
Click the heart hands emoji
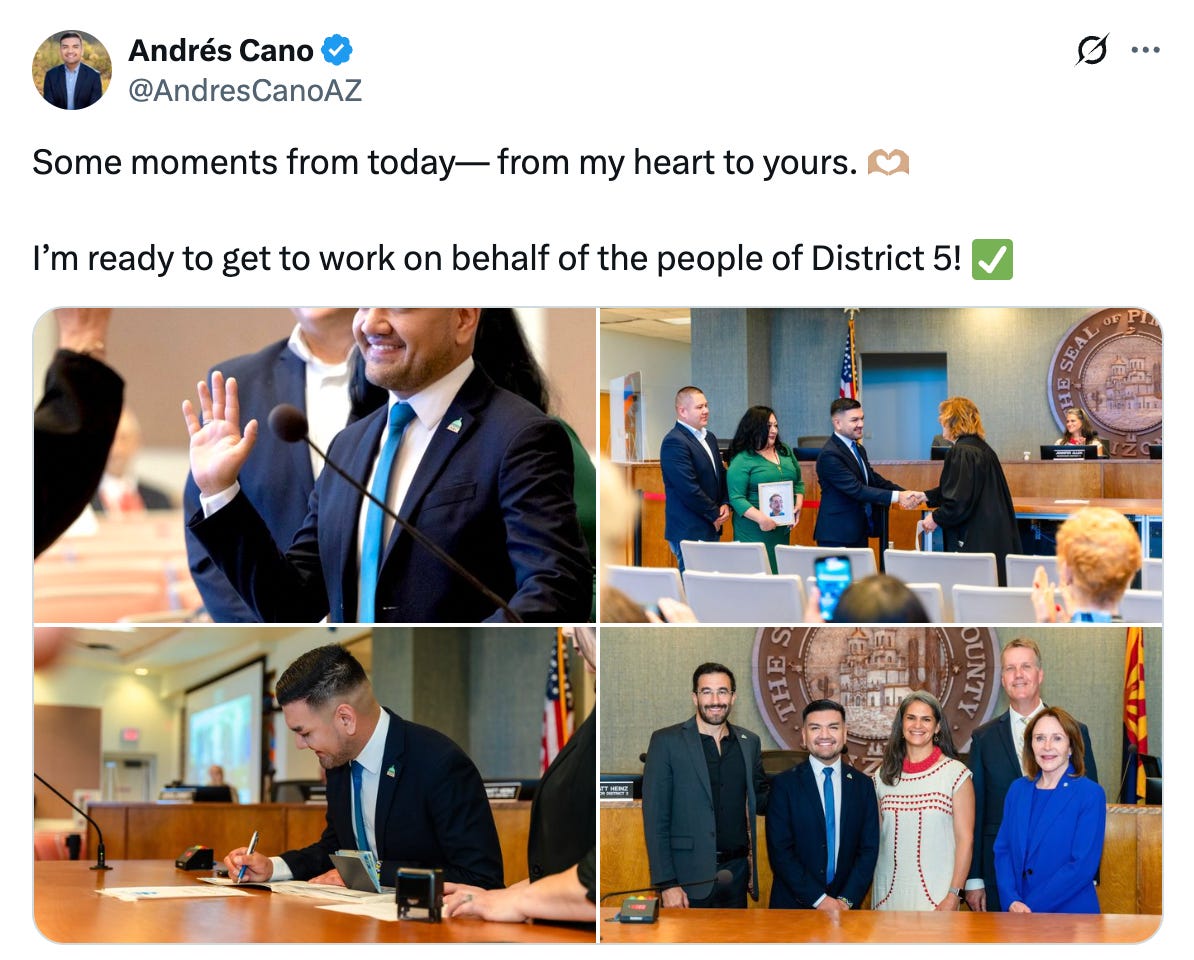tap(889, 162)
